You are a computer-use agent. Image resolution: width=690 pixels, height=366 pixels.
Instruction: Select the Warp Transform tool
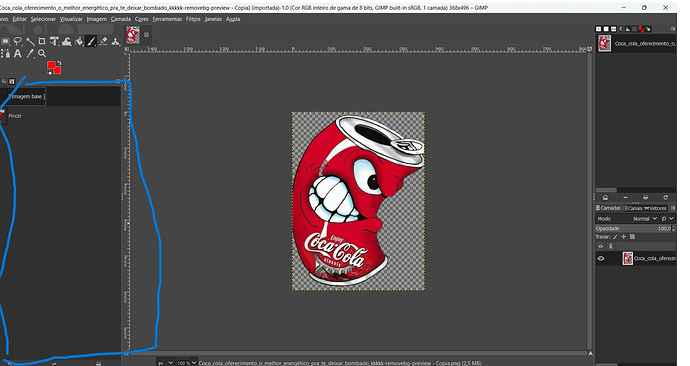click(66, 41)
